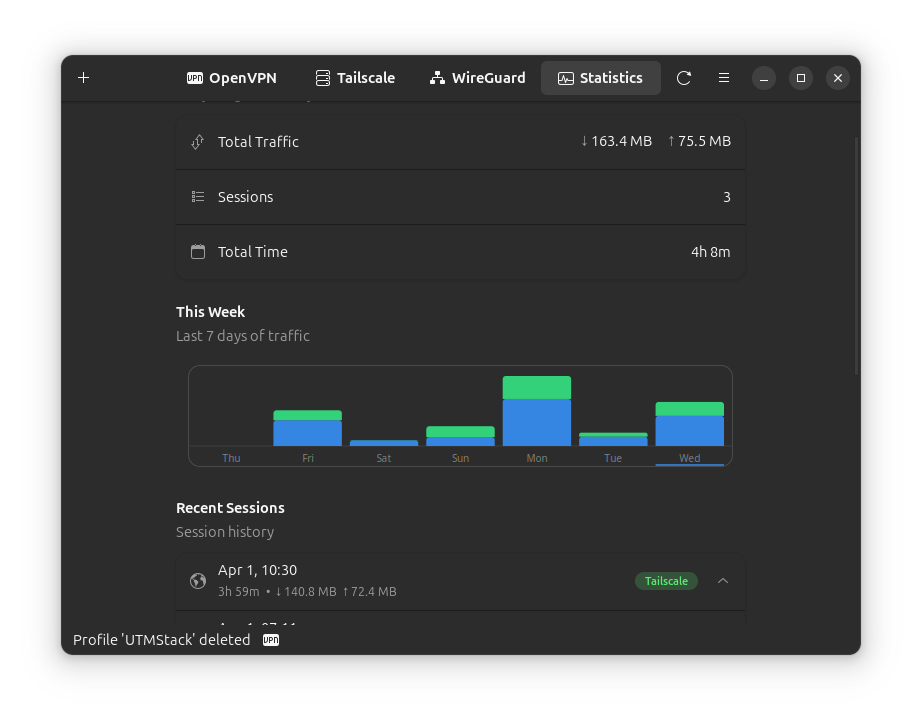Click the Total Time row label
The image size is (922, 722).
[252, 252]
